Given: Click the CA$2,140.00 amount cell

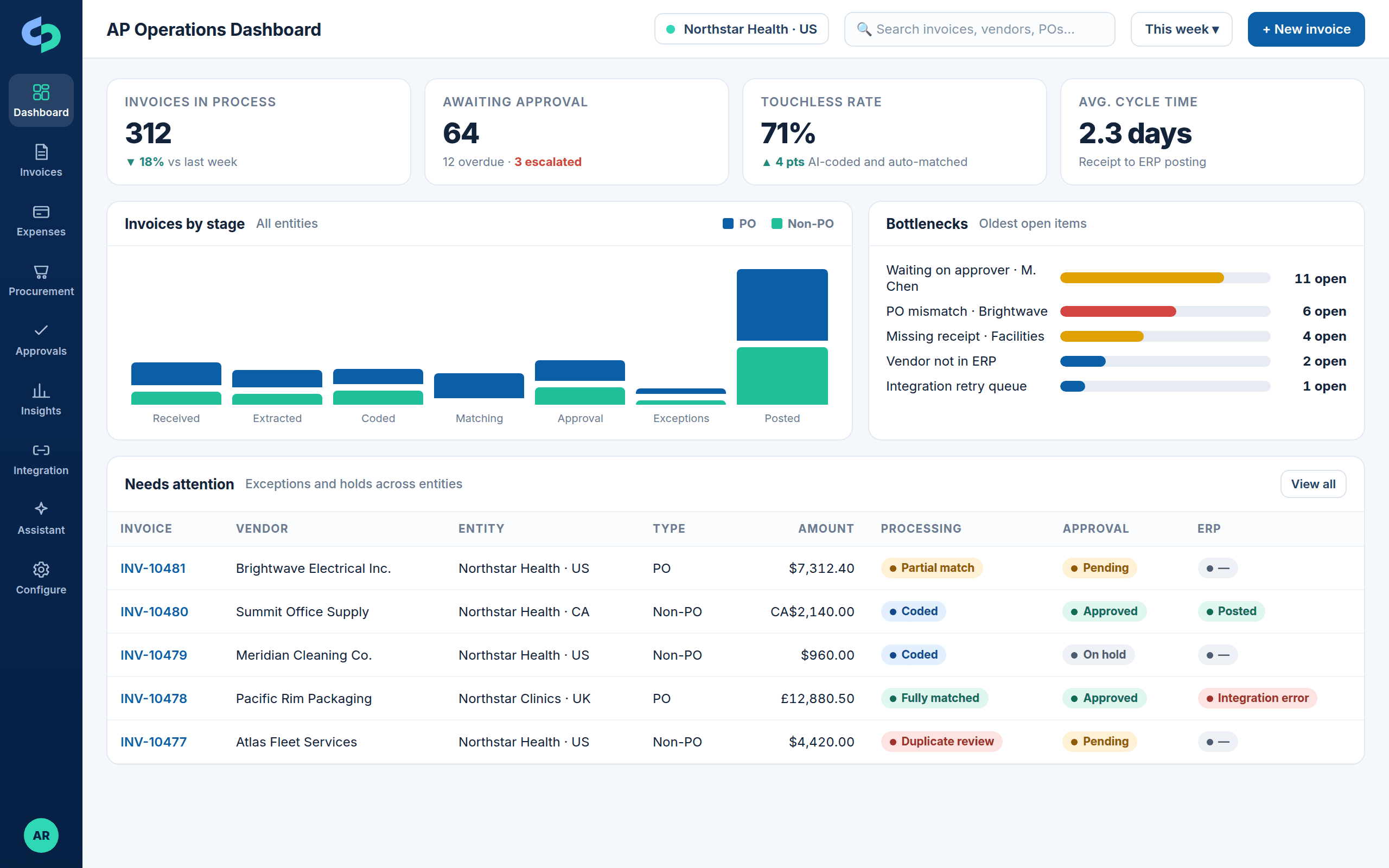Looking at the screenshot, I should pyautogui.click(x=812, y=611).
